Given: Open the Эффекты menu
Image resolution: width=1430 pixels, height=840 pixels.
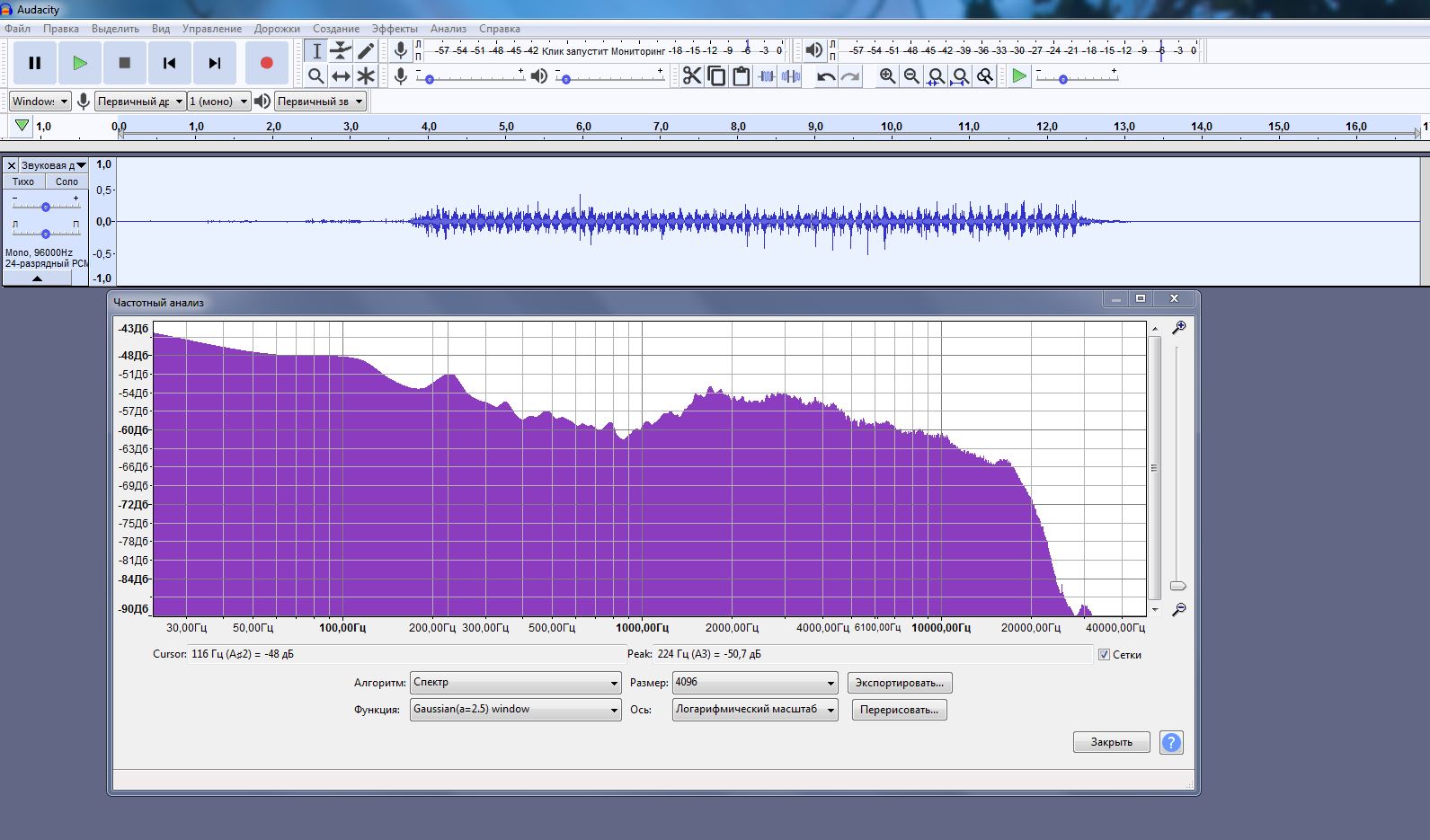Looking at the screenshot, I should pyautogui.click(x=395, y=29).
